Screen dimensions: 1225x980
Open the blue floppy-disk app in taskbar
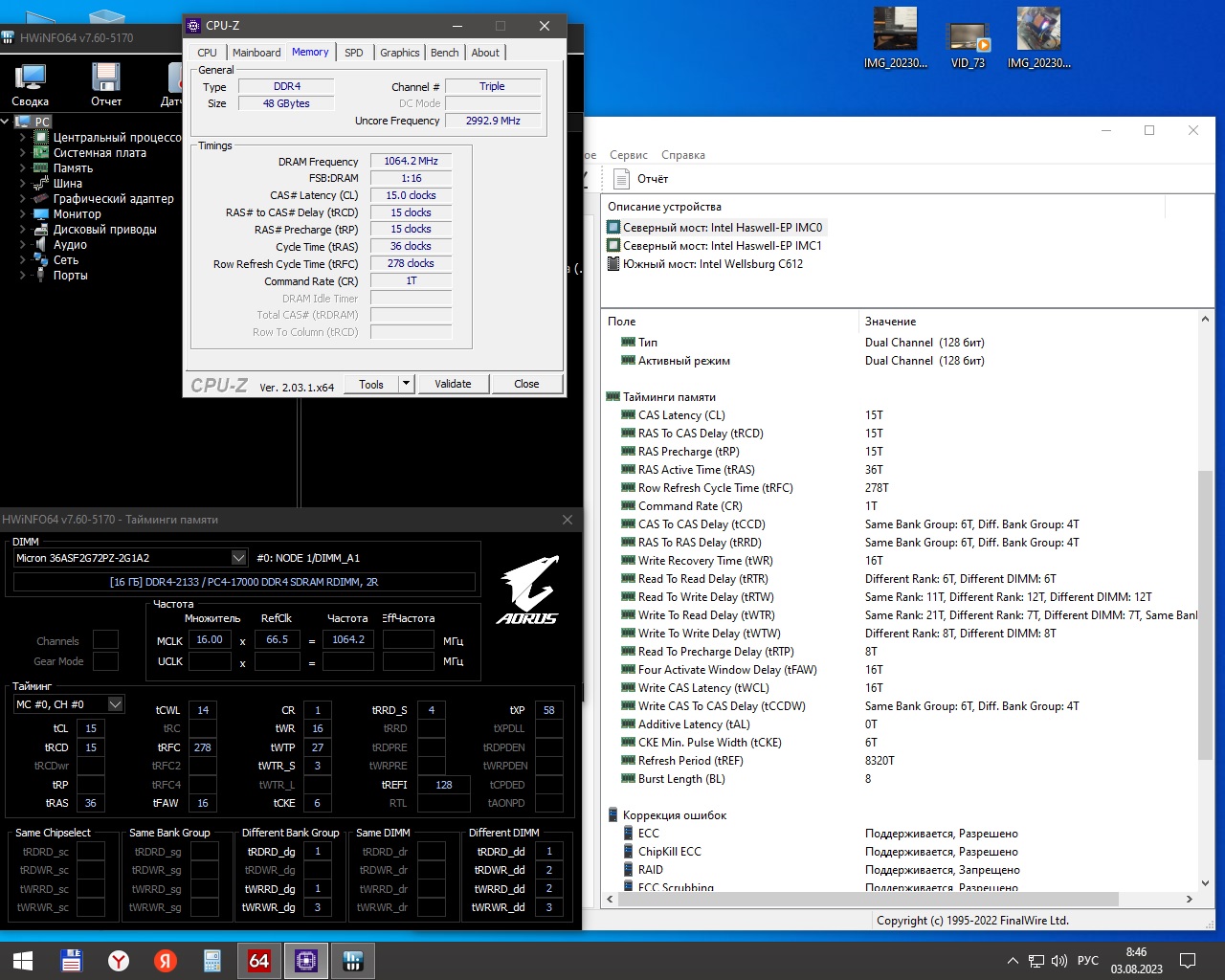coord(72,961)
